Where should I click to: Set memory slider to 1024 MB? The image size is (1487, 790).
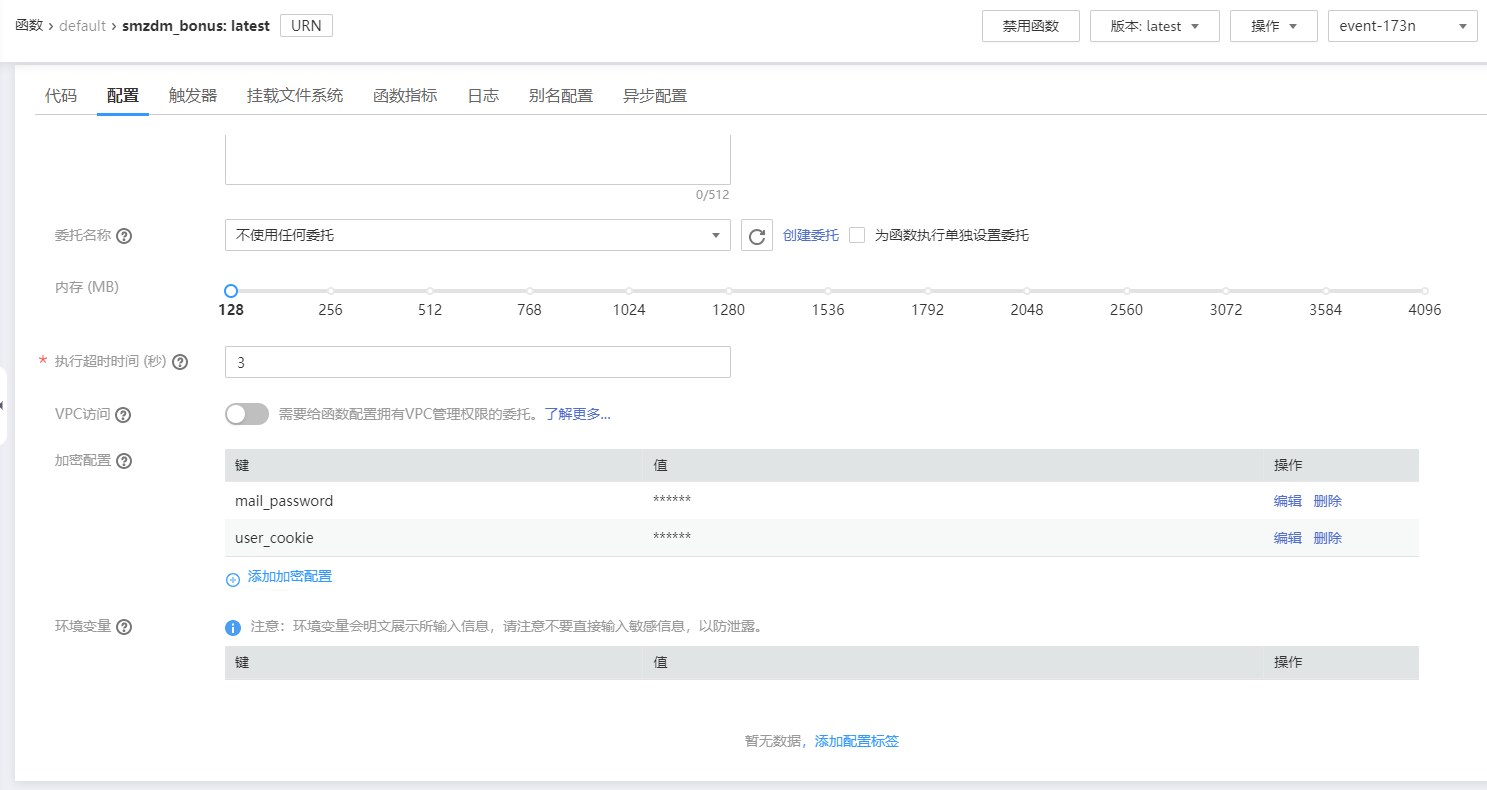[629, 291]
